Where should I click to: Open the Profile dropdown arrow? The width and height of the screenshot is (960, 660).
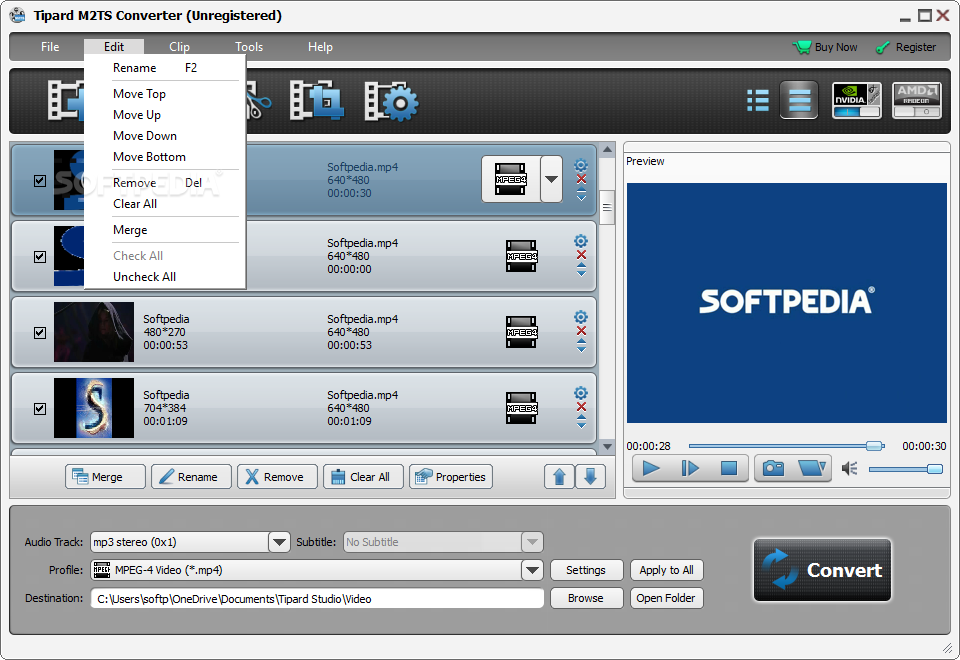(x=532, y=570)
